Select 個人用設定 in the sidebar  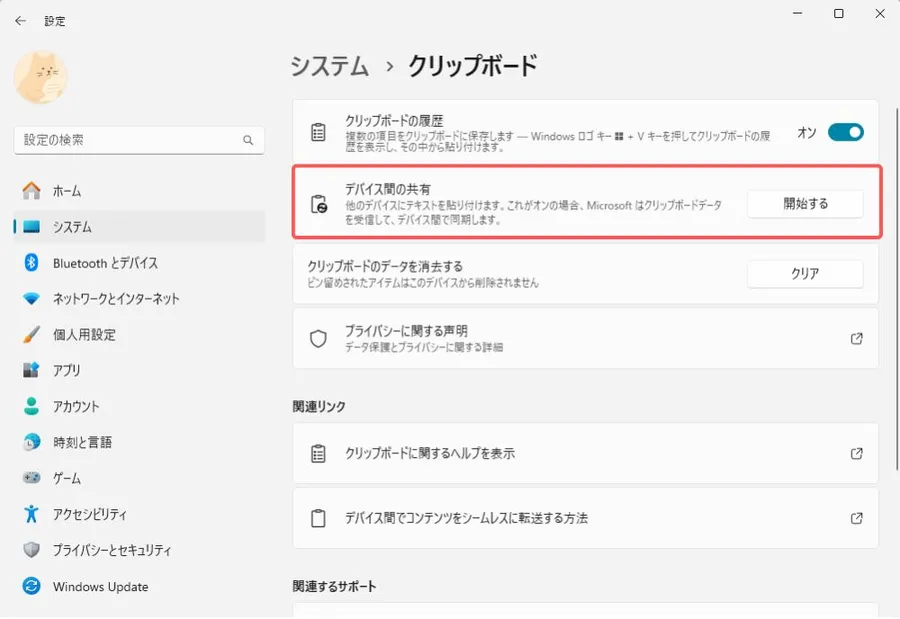pyautogui.click(x=84, y=335)
